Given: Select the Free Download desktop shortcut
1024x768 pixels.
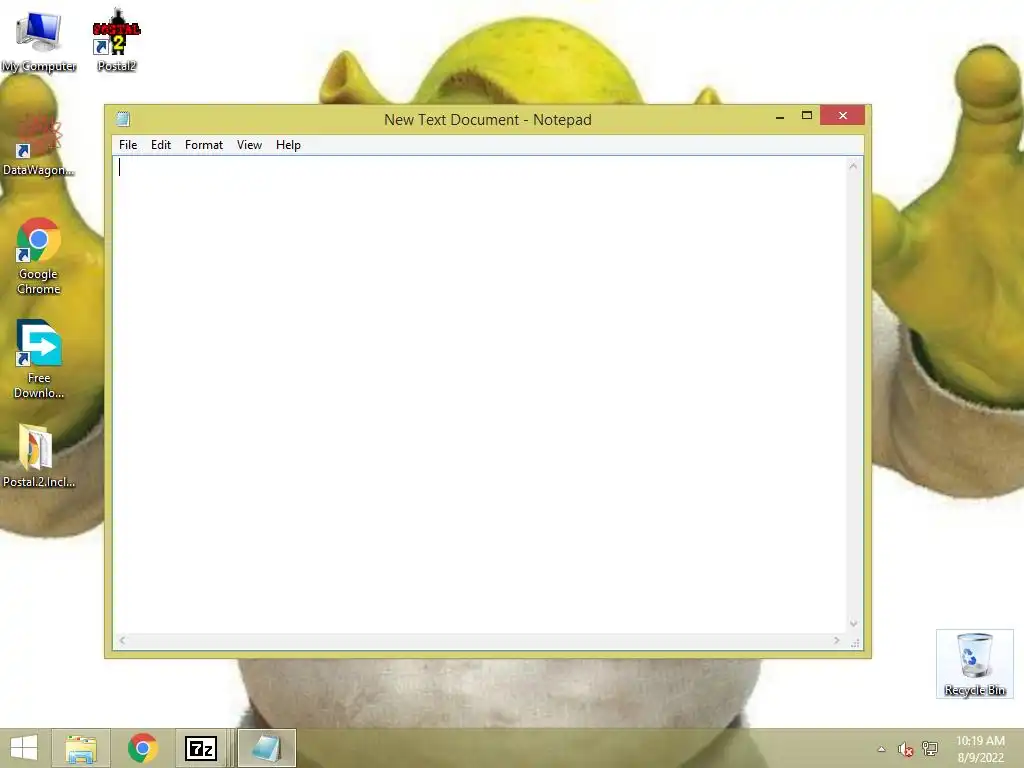Looking at the screenshot, I should tap(39, 360).
